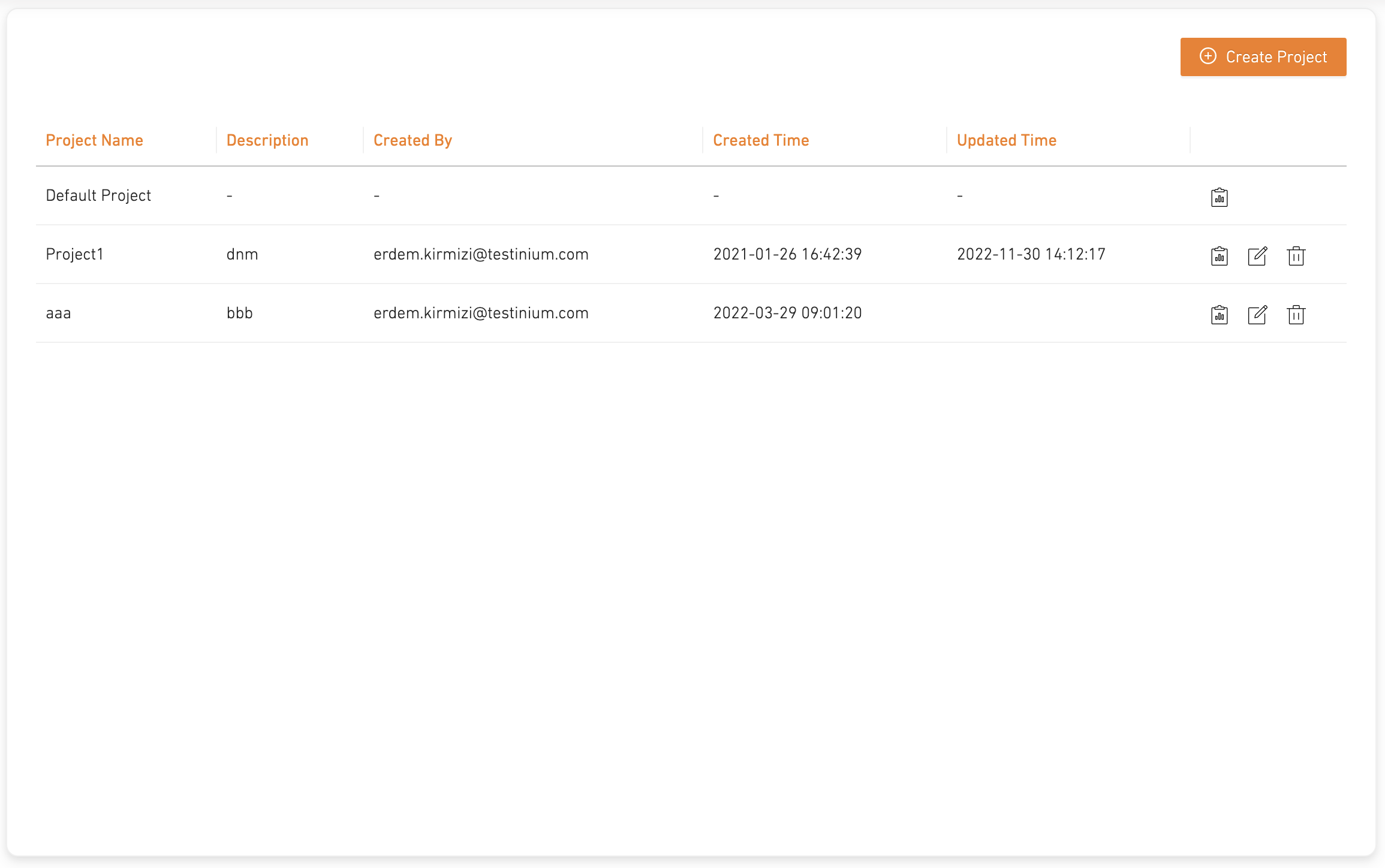Open report icon for aaa project
Image resolution: width=1385 pixels, height=868 pixels.
coord(1219,315)
